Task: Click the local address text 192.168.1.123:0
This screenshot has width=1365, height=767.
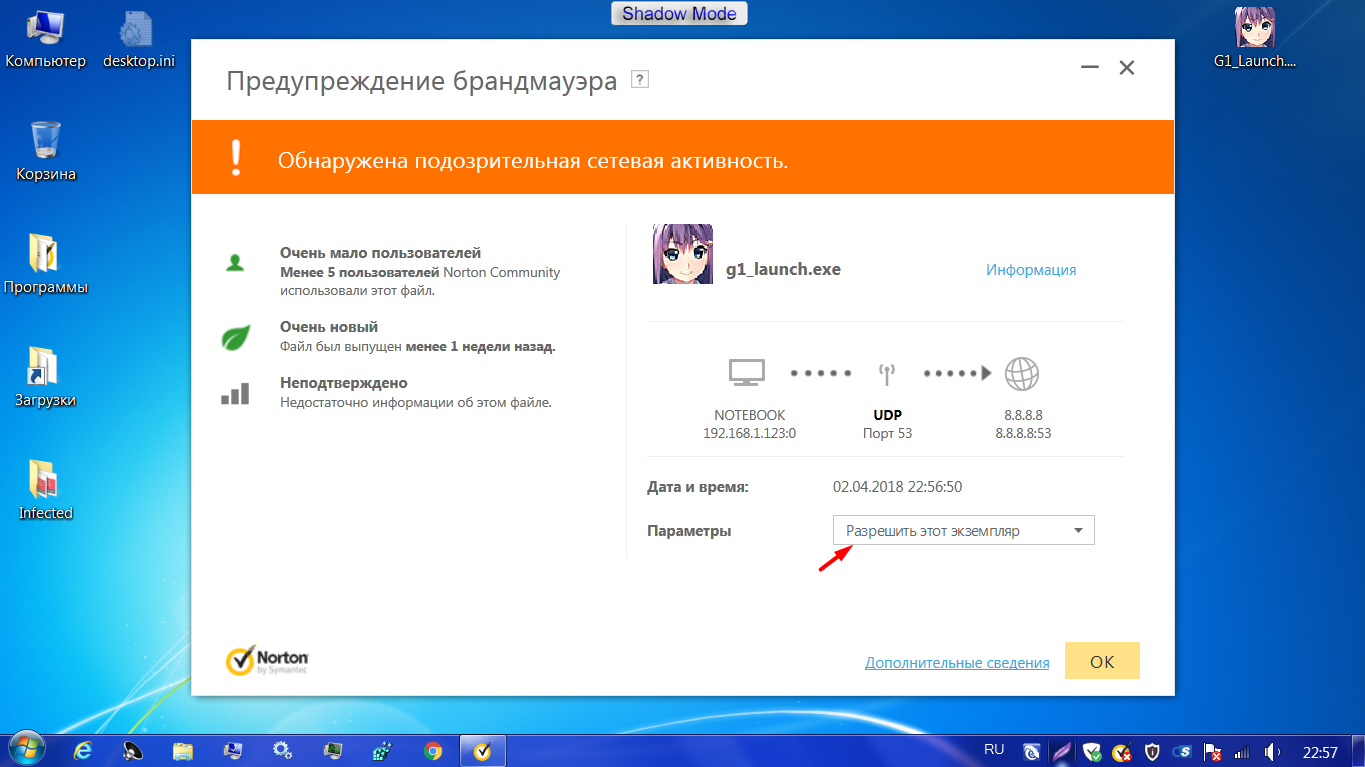Action: pyautogui.click(x=750, y=433)
